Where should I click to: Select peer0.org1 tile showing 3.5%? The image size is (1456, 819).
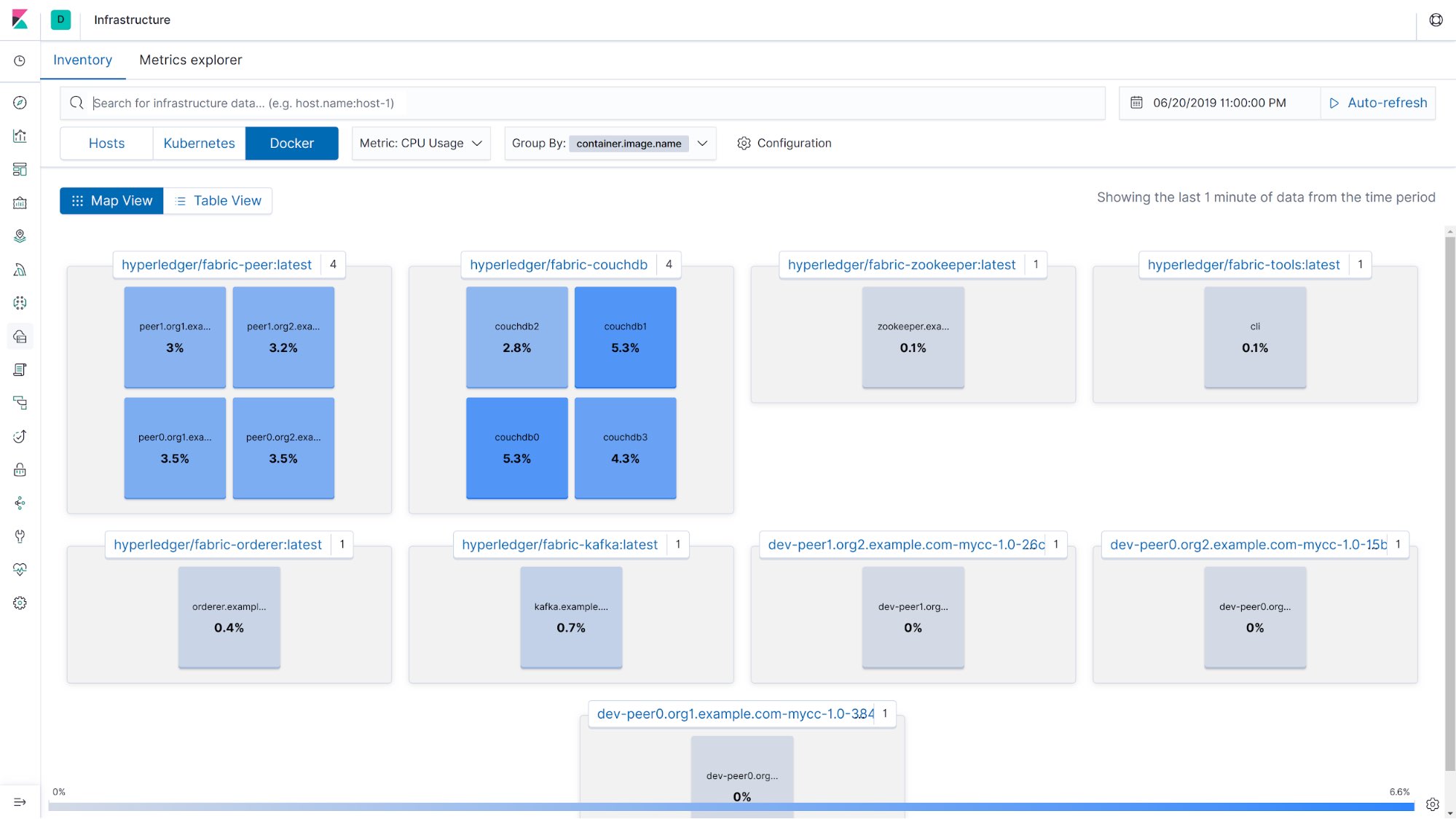point(175,448)
